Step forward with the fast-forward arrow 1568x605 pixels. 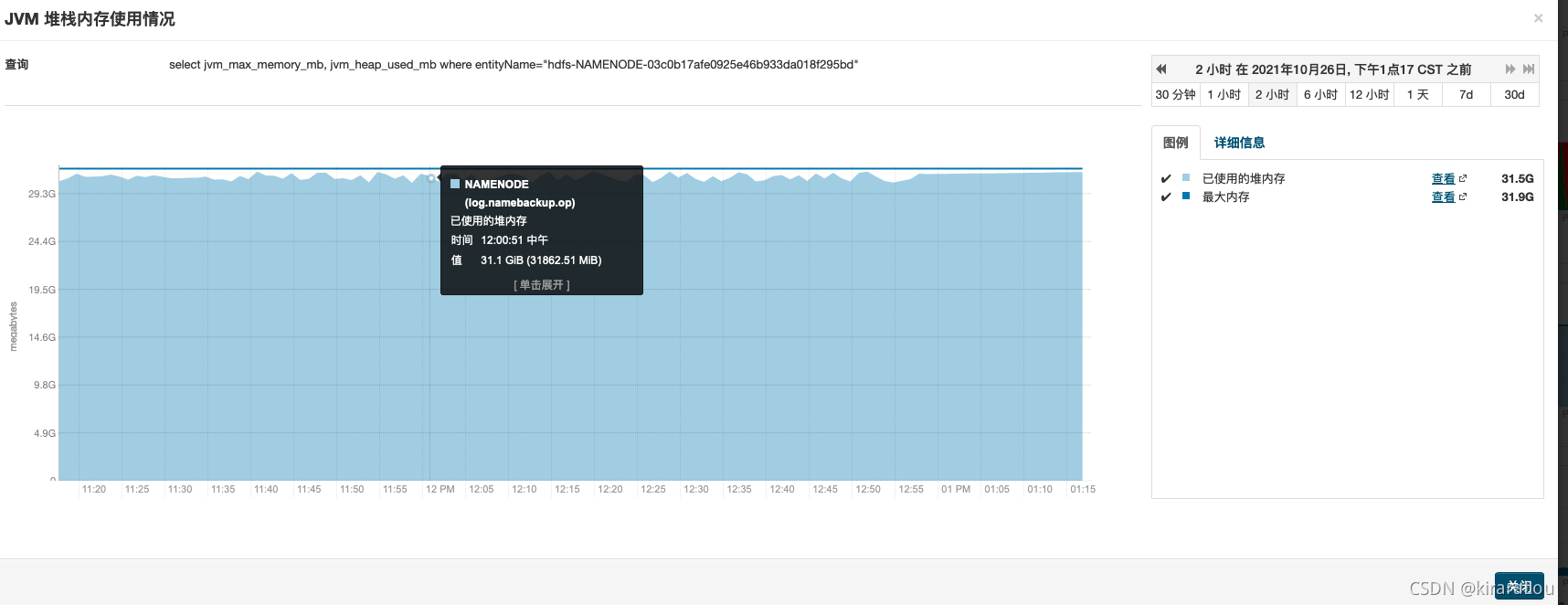(1510, 69)
